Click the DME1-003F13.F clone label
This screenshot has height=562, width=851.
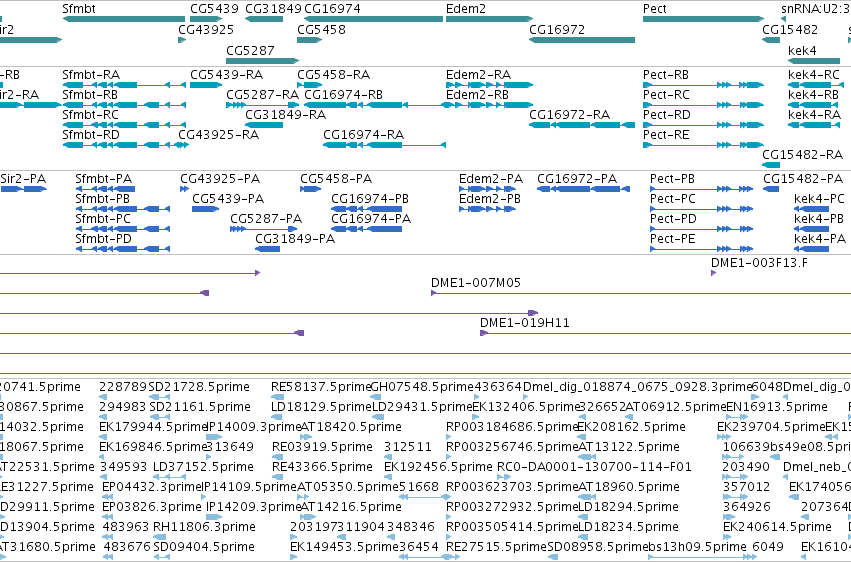(x=759, y=263)
